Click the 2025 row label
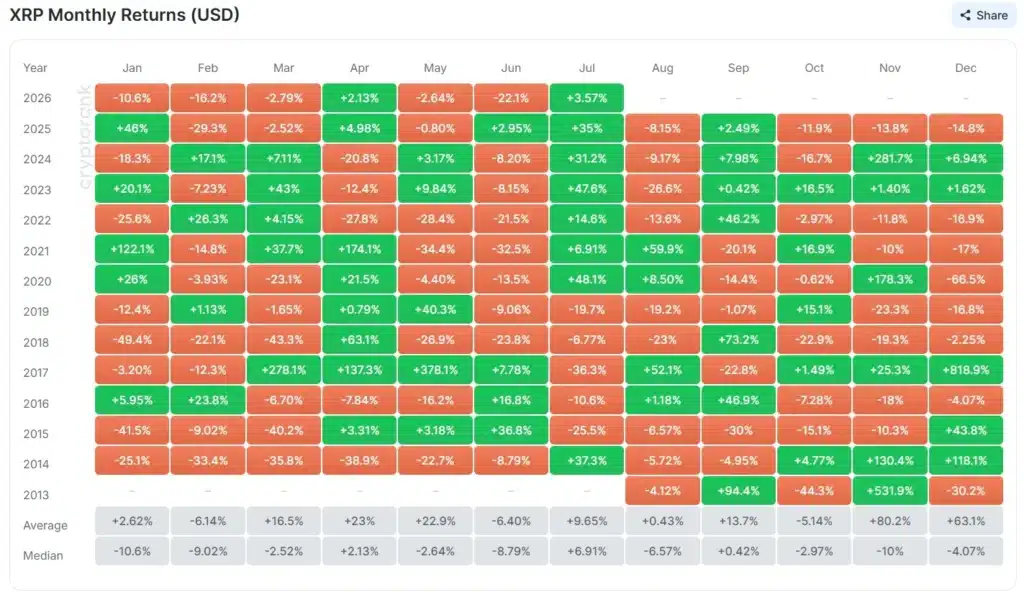Image resolution: width=1024 pixels, height=592 pixels. point(37,129)
